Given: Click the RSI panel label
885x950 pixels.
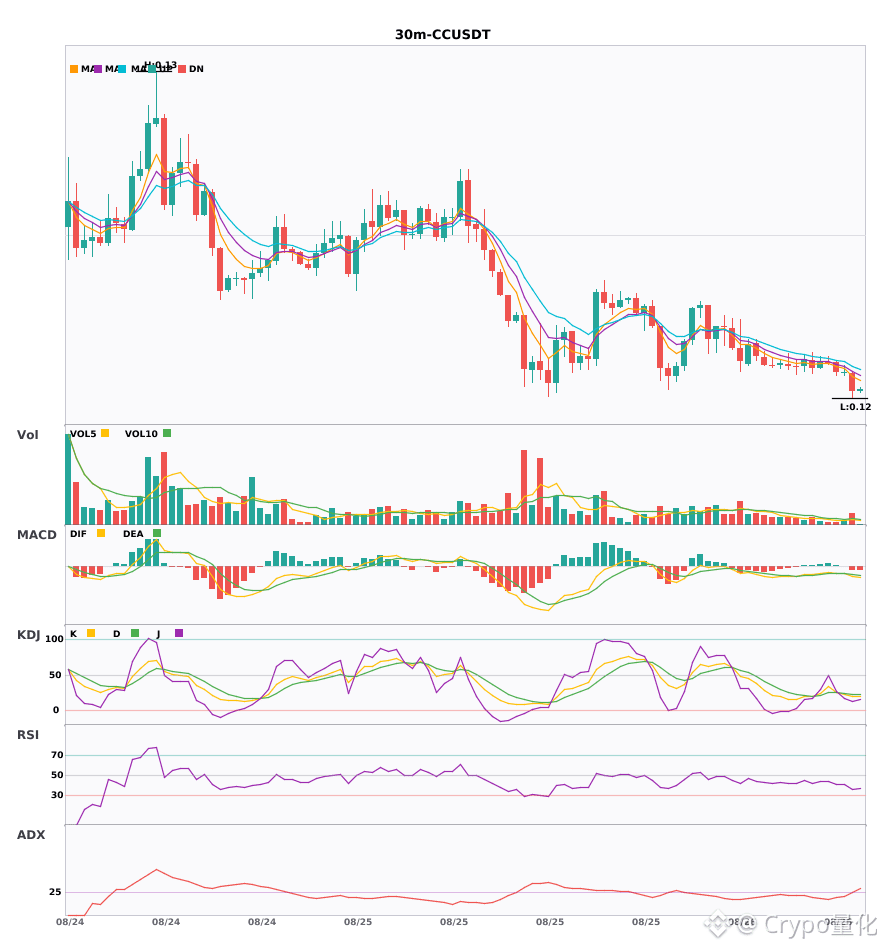Looking at the screenshot, I should click(x=28, y=735).
